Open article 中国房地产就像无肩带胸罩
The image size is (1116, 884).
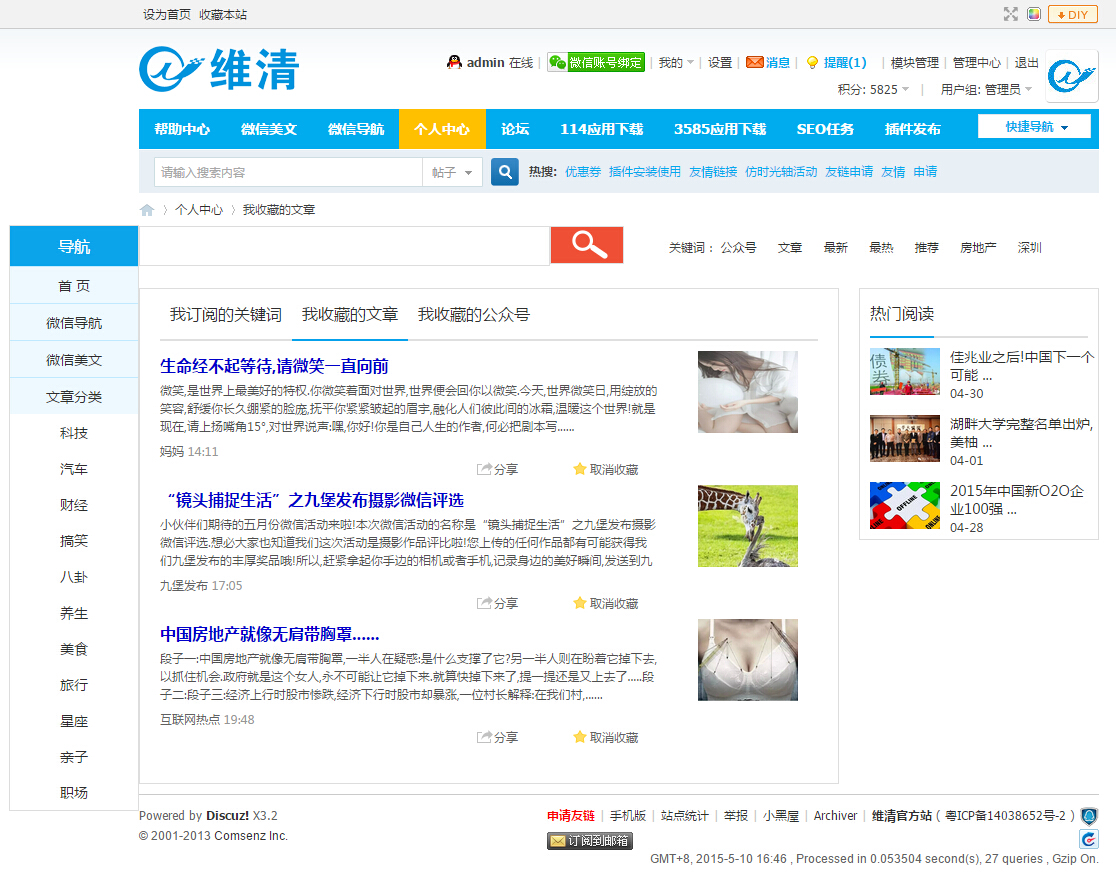269,633
